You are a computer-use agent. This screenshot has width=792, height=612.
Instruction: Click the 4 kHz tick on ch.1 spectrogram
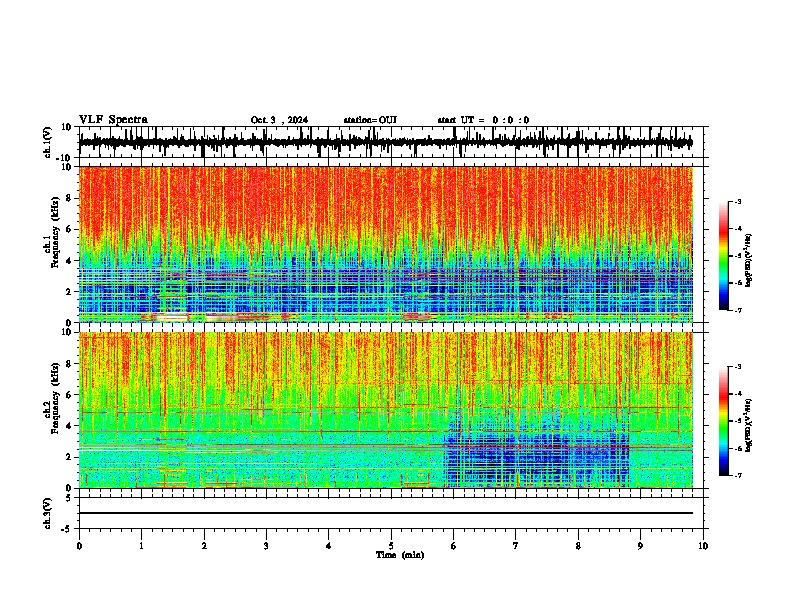coord(70,261)
